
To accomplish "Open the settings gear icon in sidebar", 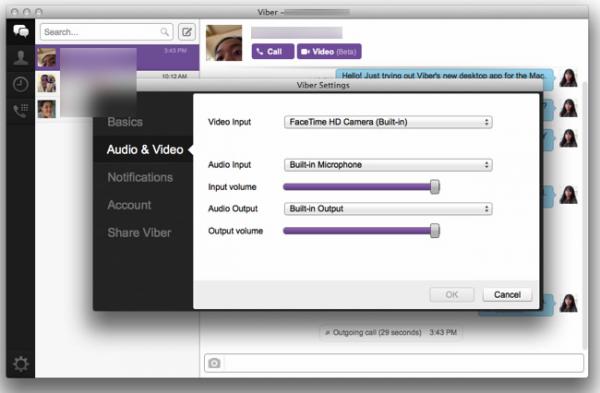I will (x=21, y=364).
